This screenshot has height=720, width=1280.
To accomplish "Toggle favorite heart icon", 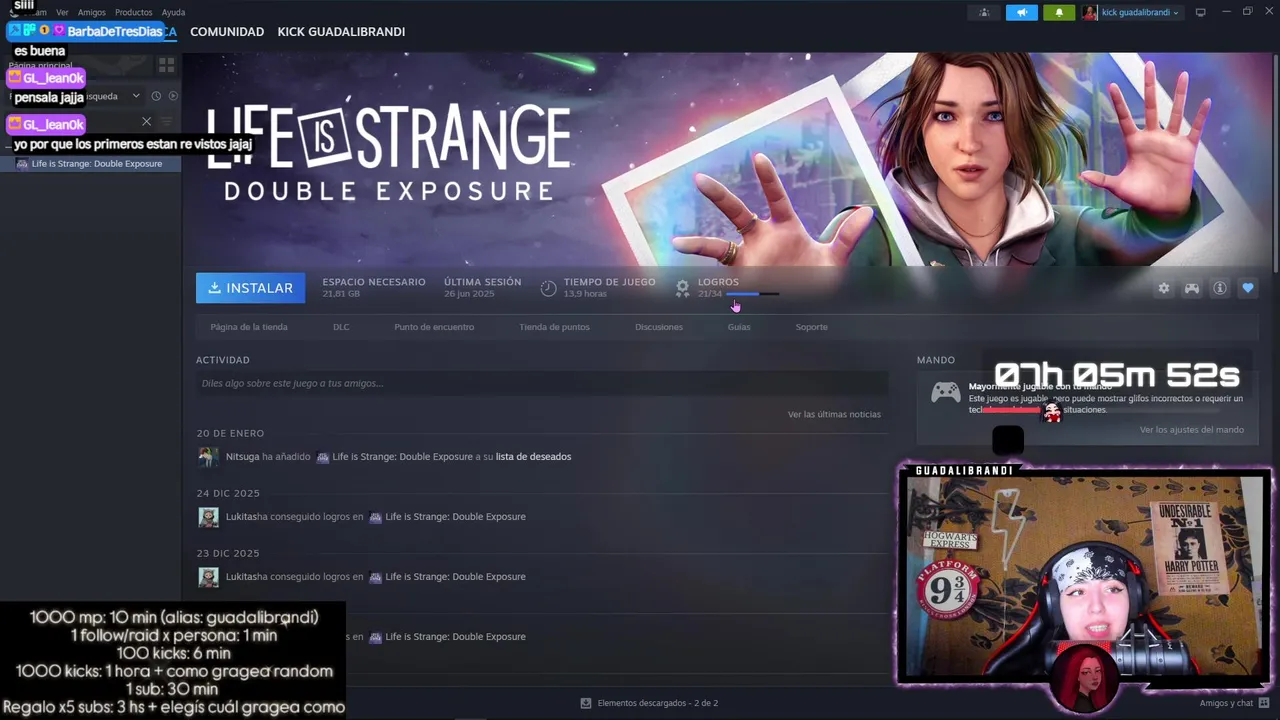I will 1248,288.
